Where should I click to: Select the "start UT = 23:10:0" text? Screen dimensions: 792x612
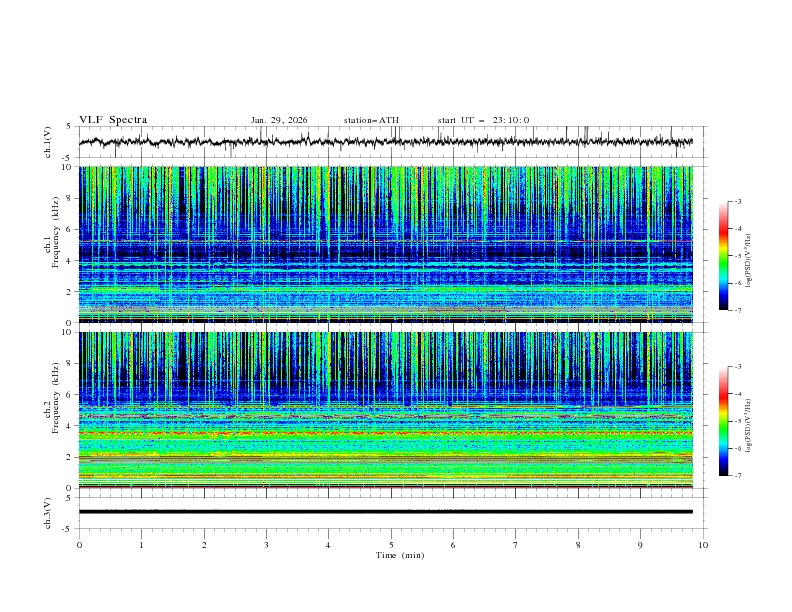tap(484, 120)
